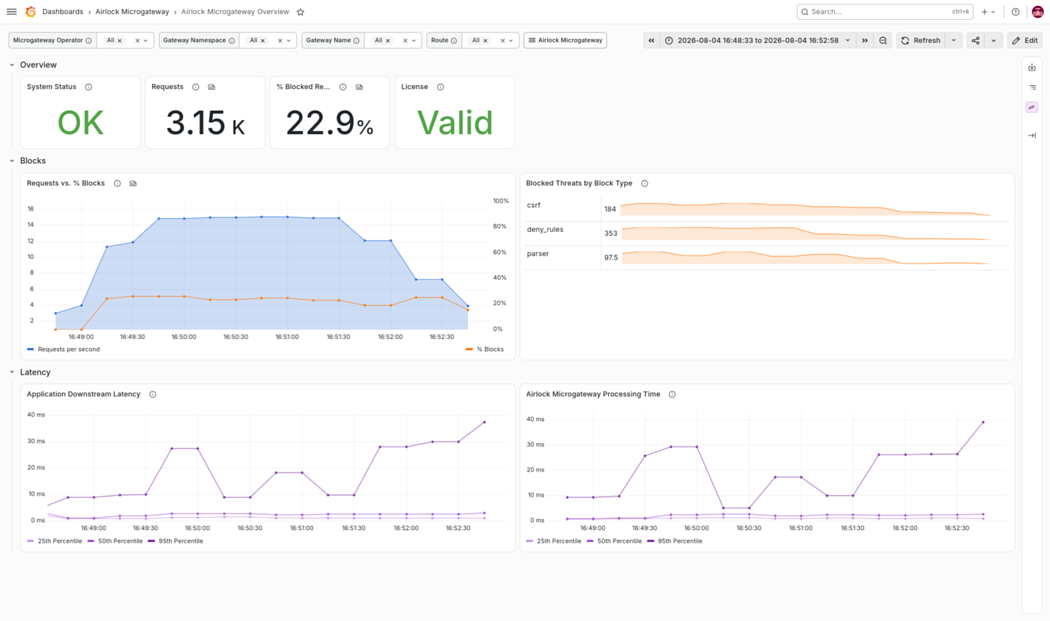The image size is (1050, 621).
Task: Focus the Search field in the header
Action: [885, 11]
